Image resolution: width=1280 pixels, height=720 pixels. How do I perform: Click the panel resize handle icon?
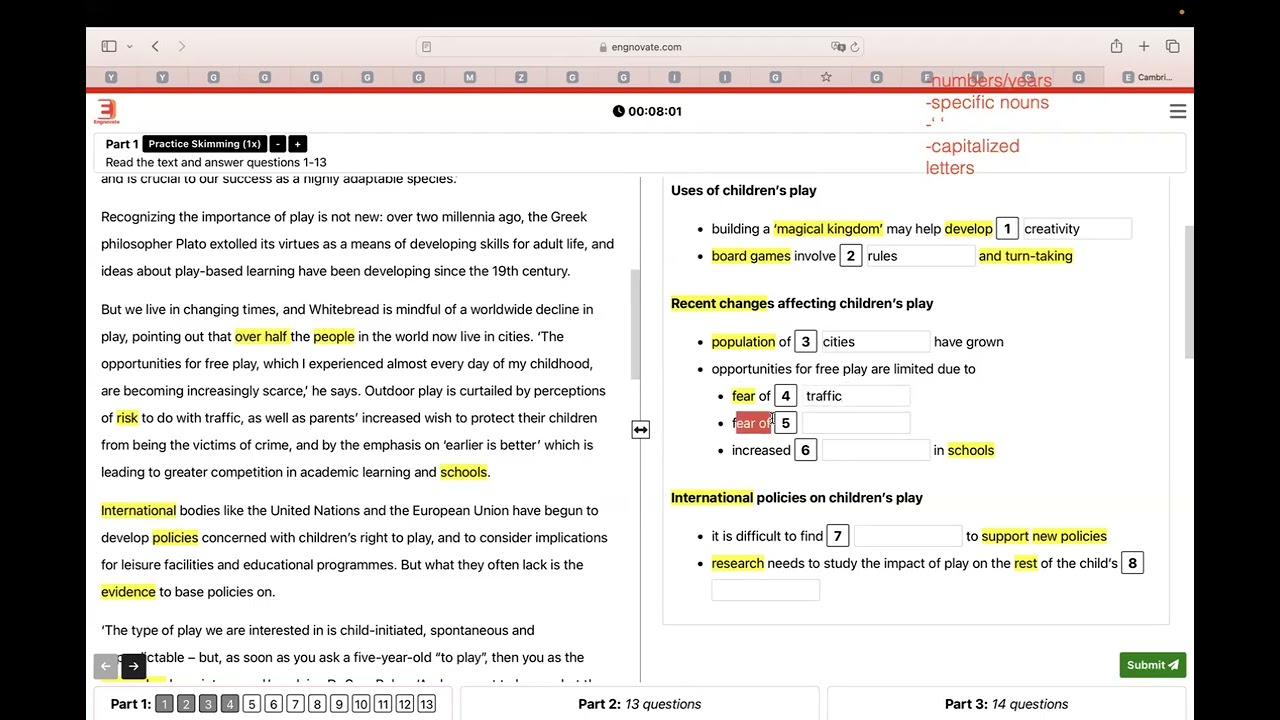point(641,430)
